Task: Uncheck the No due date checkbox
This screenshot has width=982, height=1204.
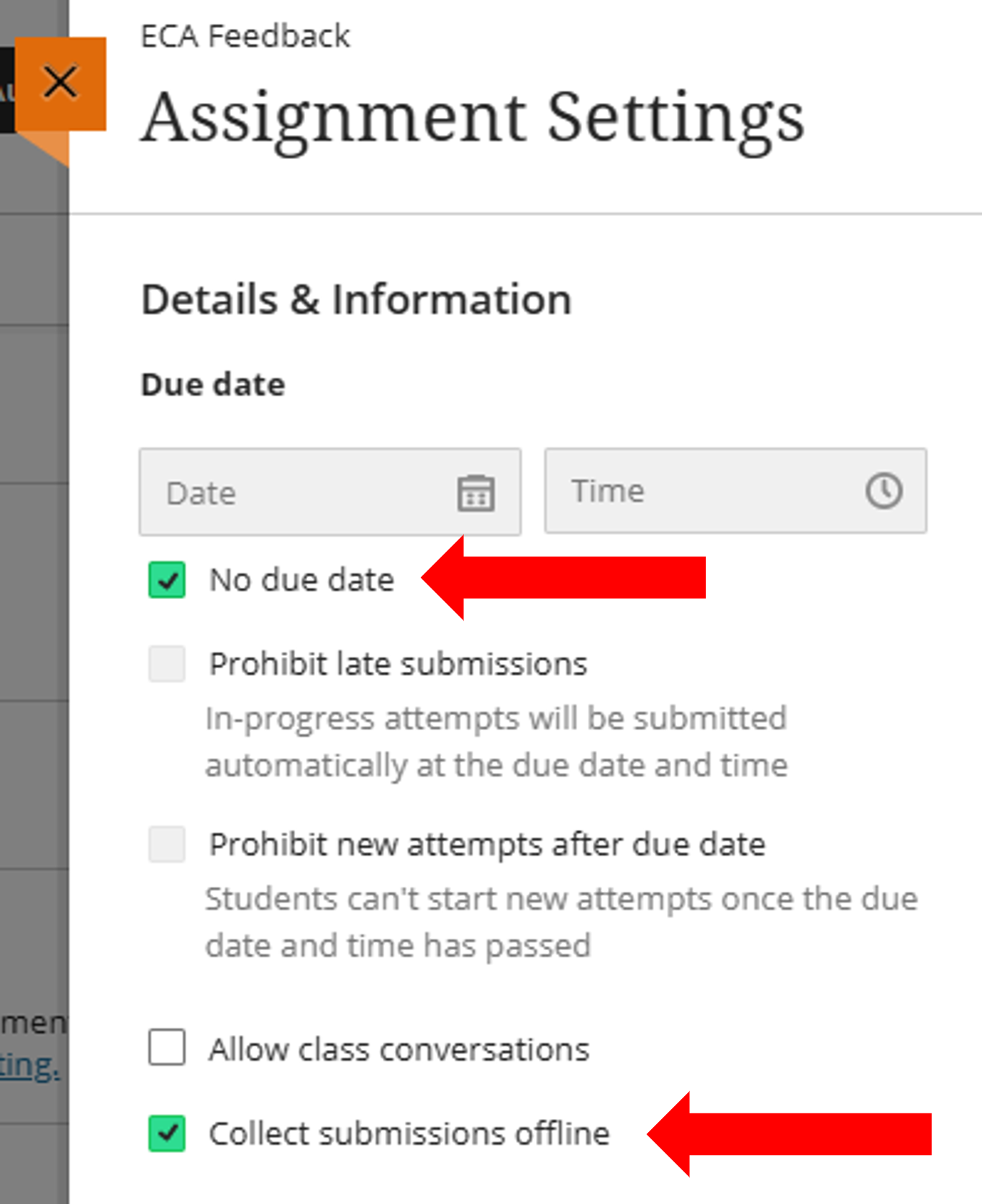Action: coord(167,580)
